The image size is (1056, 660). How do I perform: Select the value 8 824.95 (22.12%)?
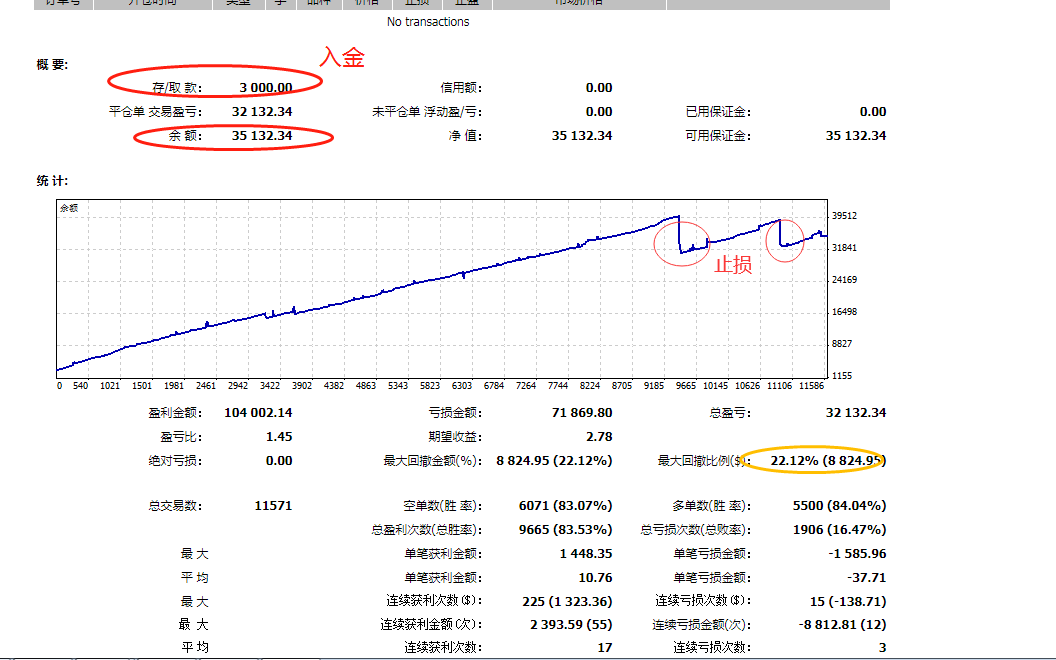tap(554, 461)
